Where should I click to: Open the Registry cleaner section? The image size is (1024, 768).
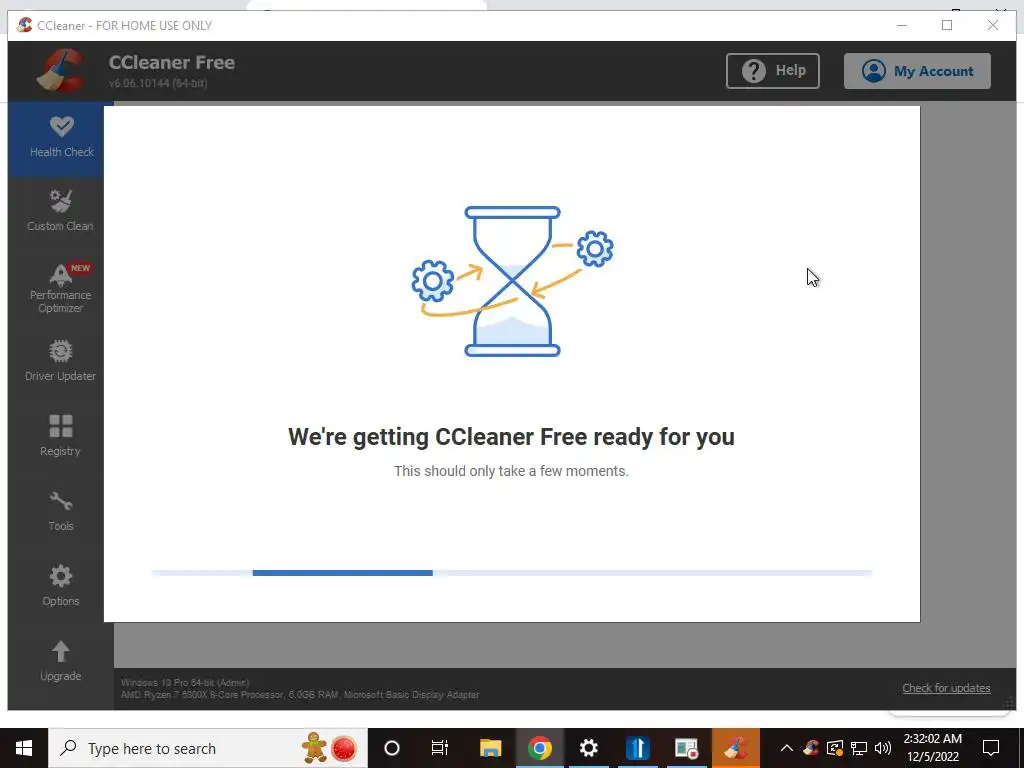[x=61, y=436]
